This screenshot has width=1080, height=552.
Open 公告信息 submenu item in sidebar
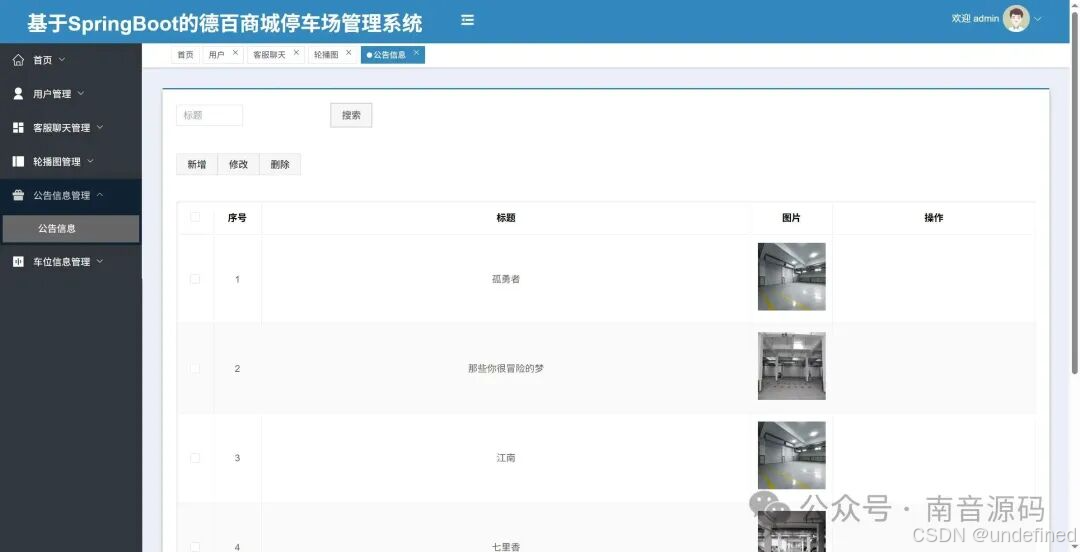pyautogui.click(x=71, y=228)
